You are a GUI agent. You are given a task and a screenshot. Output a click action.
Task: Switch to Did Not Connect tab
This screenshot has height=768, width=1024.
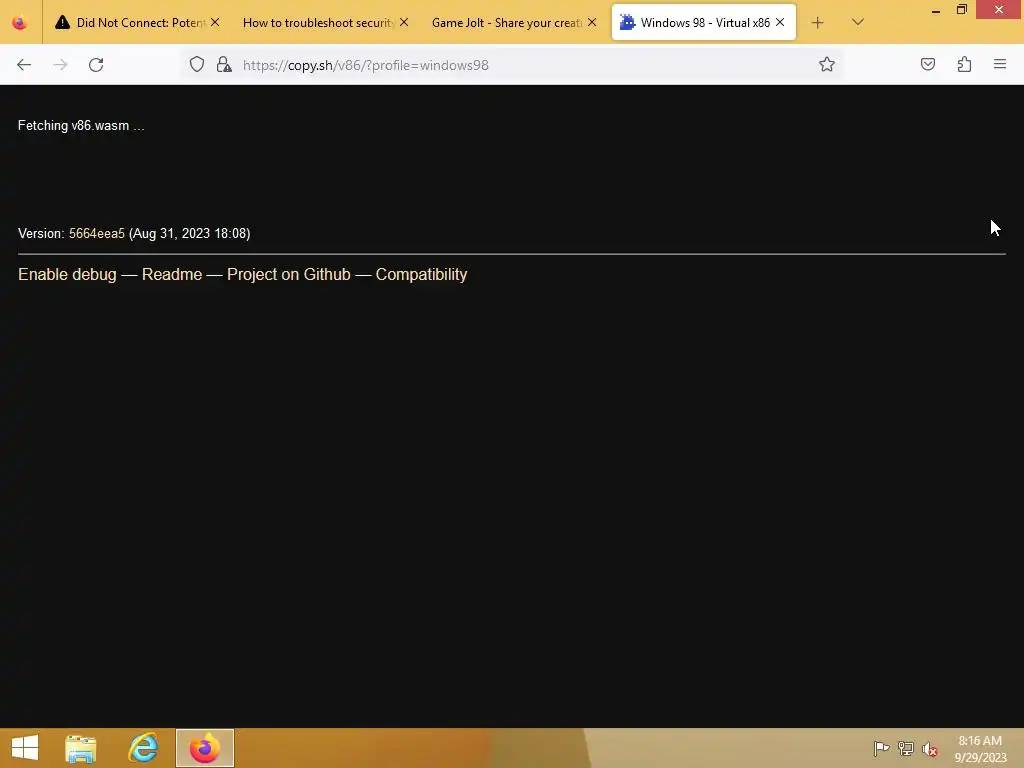click(x=138, y=22)
